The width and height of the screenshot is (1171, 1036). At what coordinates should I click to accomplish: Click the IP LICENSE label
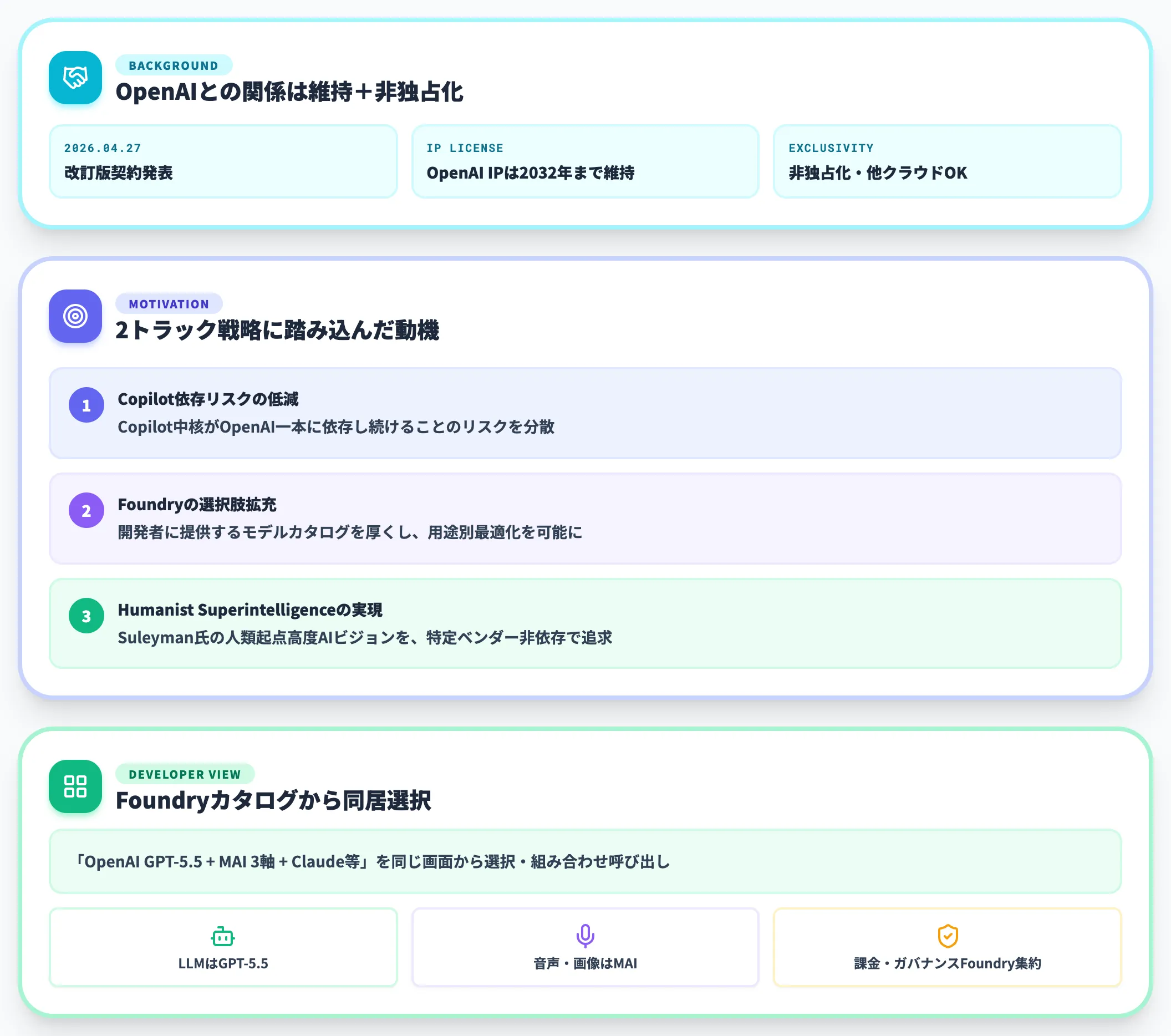465,148
